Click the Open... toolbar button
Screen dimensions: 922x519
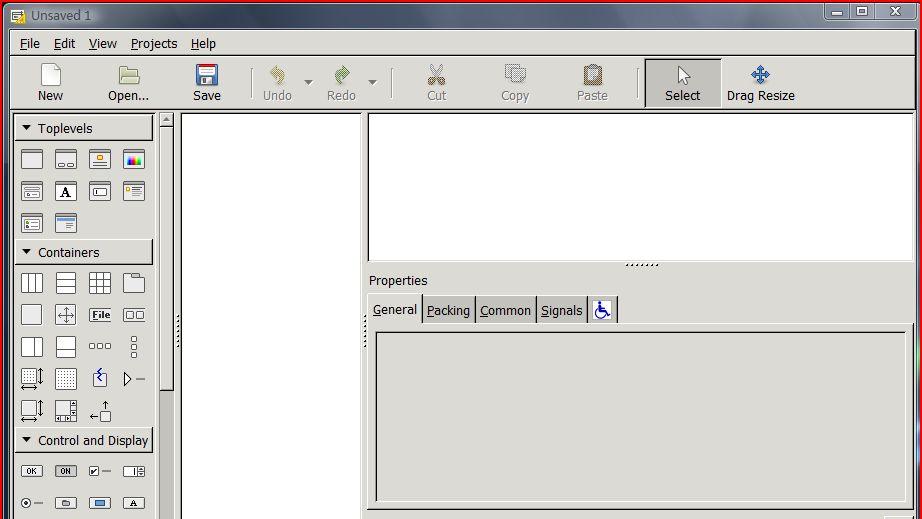(128, 83)
